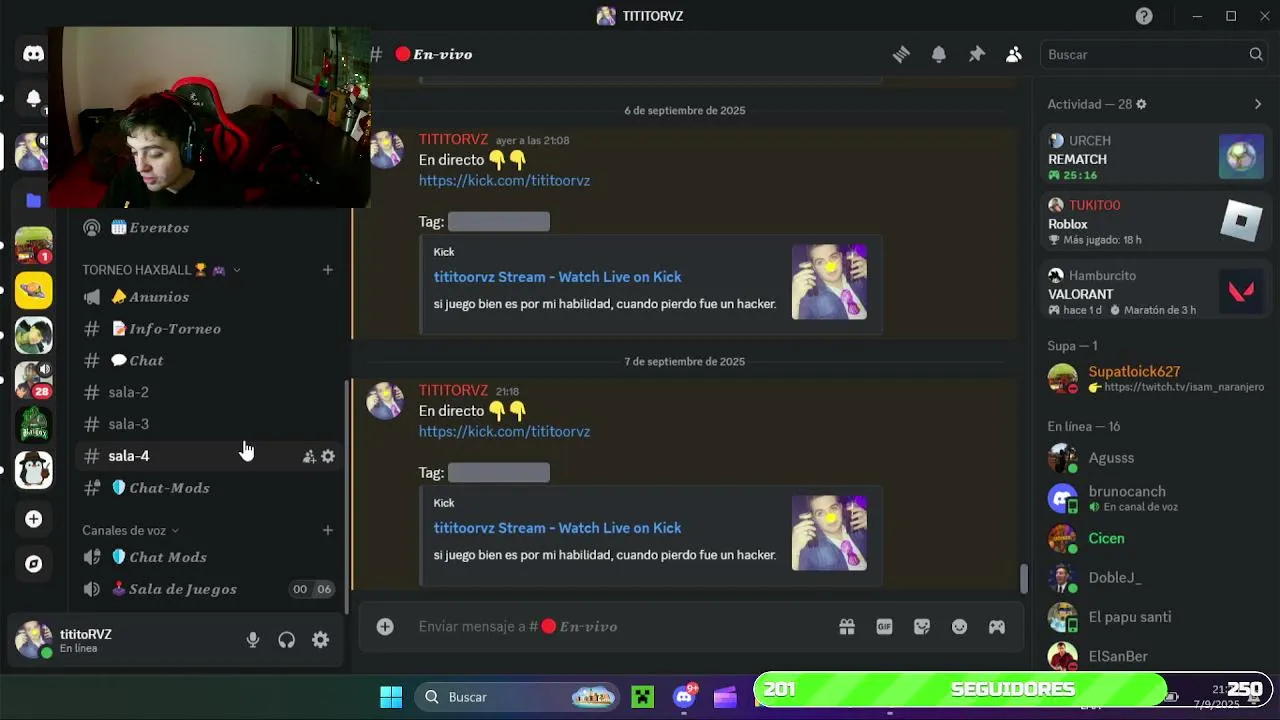Screen dimensions: 1280x720
Task: Open Discord direct messages home icon
Action: 34,54
